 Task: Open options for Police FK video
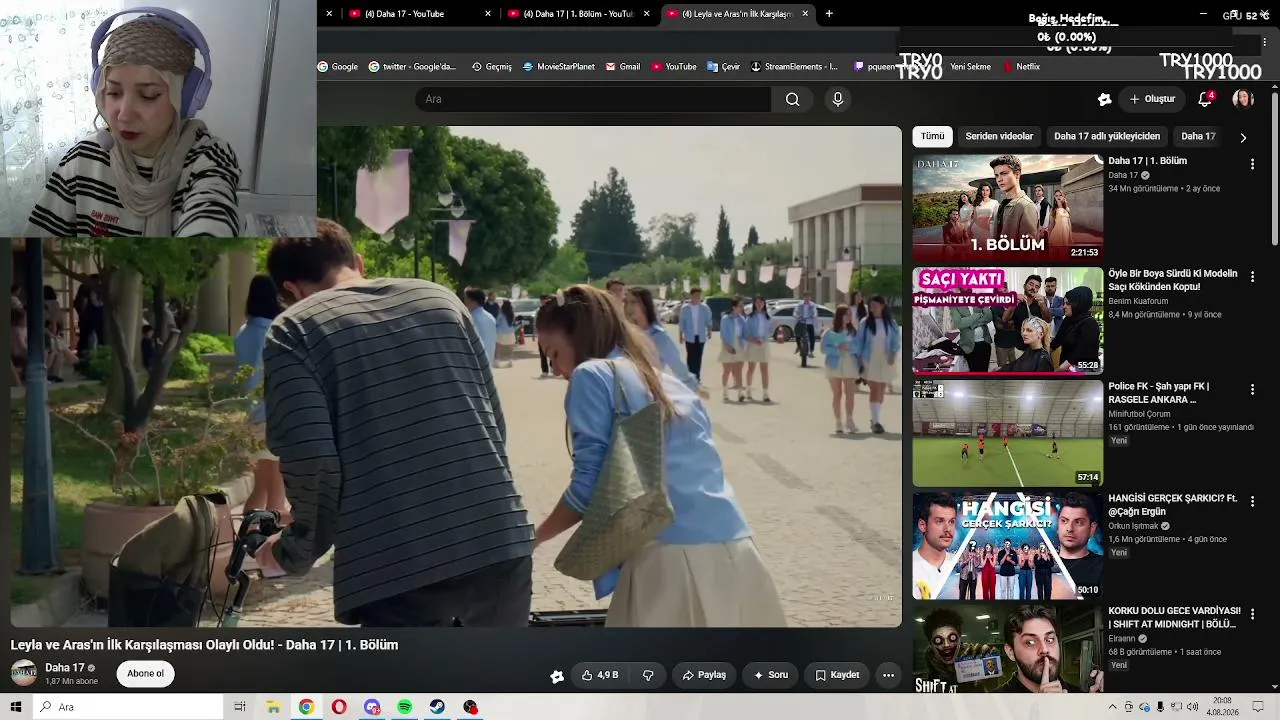(x=1252, y=389)
